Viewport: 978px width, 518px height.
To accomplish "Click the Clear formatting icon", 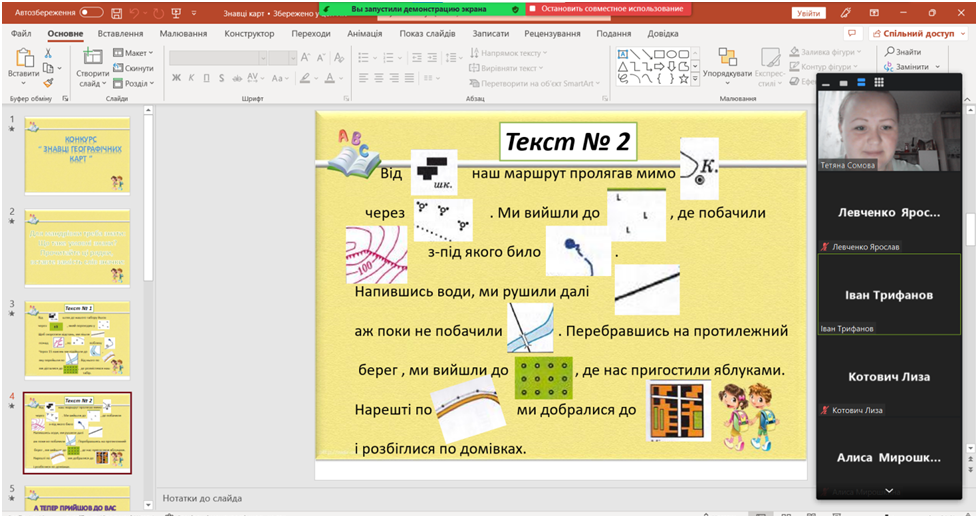I will tap(339, 57).
